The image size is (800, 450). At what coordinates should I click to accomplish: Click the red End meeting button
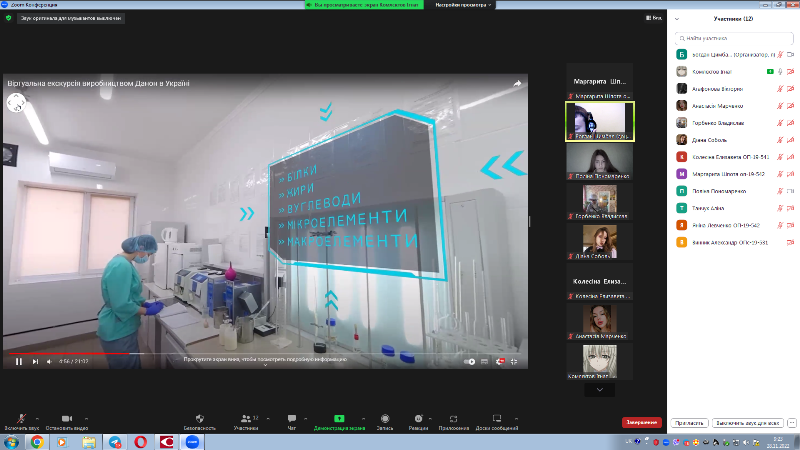click(641, 422)
